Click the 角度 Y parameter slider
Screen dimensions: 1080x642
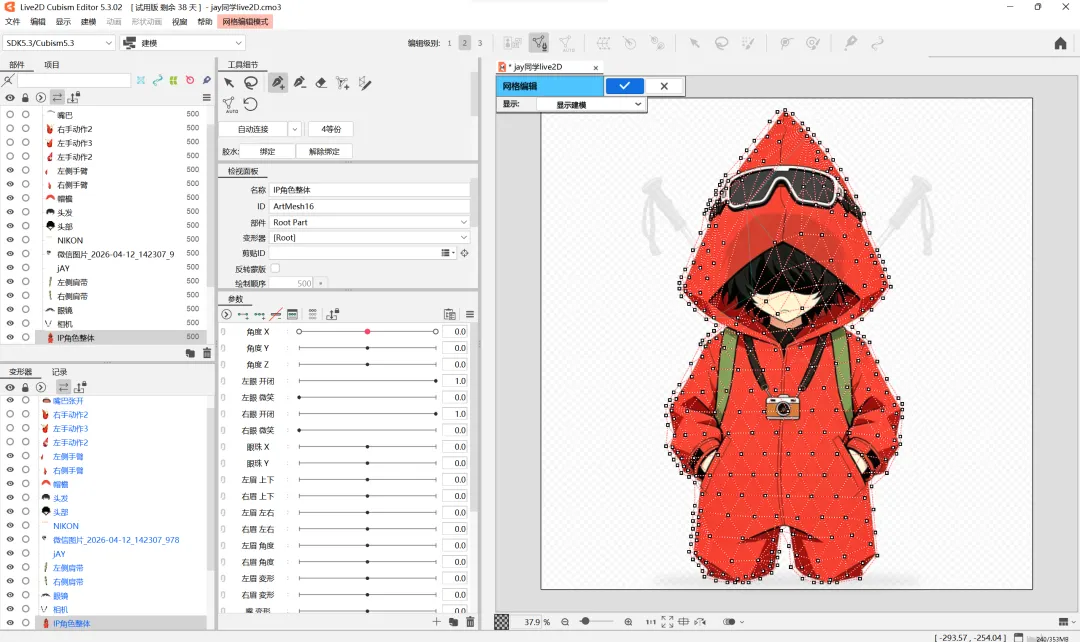pyautogui.click(x=368, y=348)
